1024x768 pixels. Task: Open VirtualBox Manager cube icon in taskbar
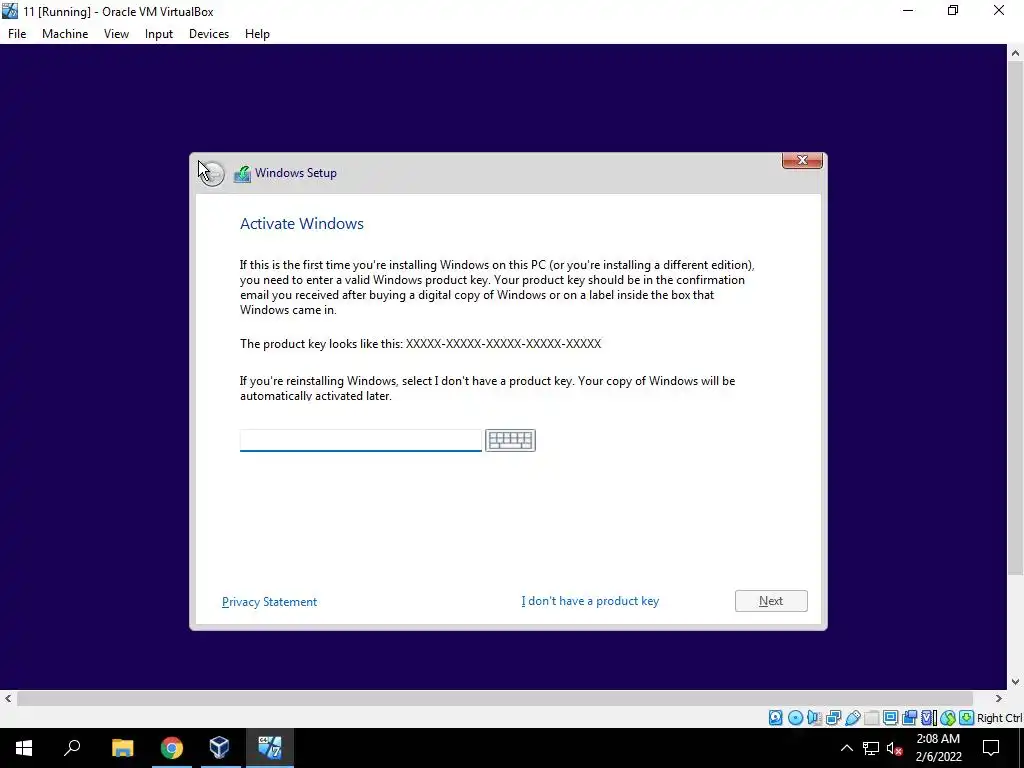[x=219, y=748]
